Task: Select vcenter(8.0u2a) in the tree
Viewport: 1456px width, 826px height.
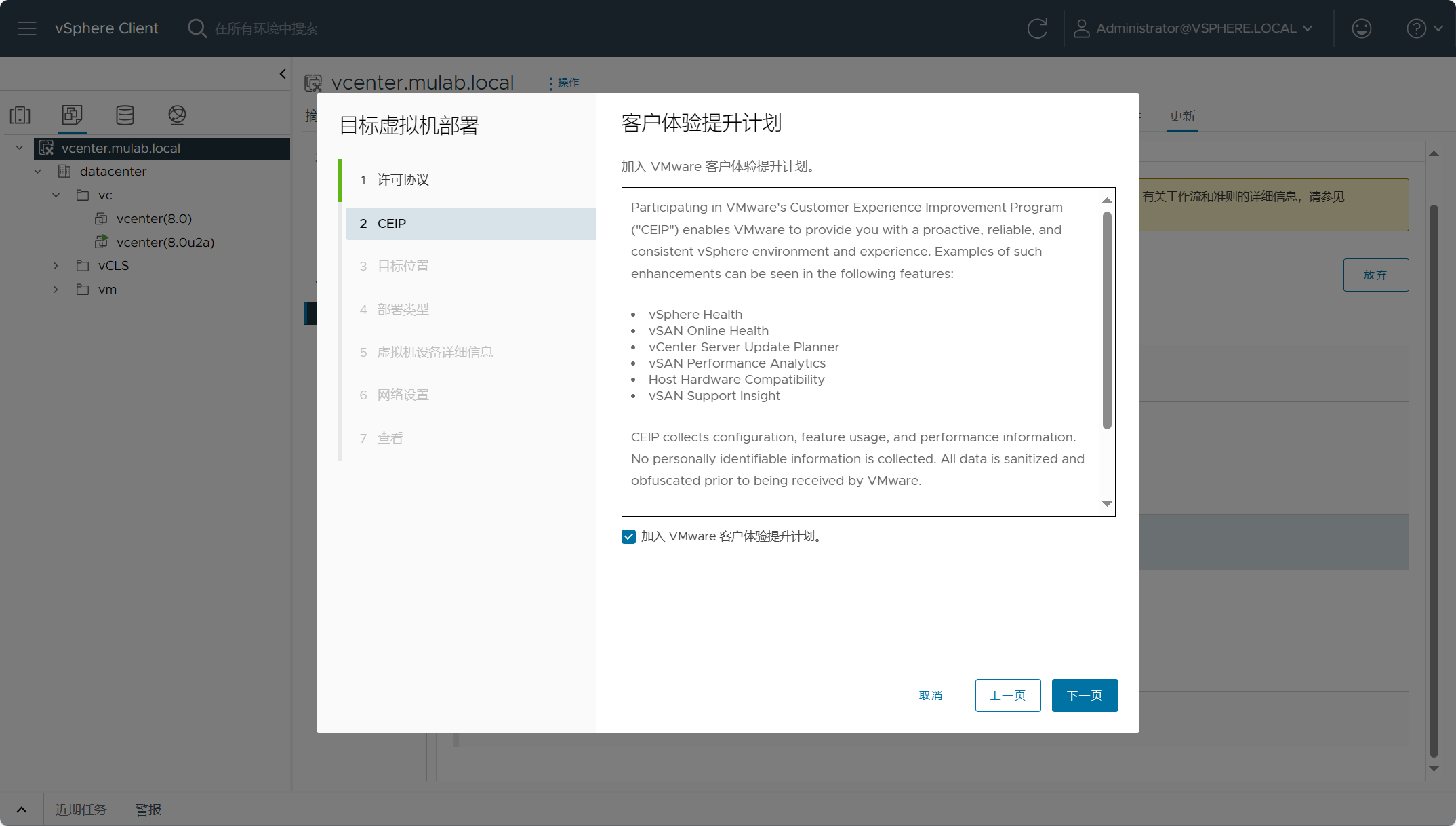Action: 165,242
